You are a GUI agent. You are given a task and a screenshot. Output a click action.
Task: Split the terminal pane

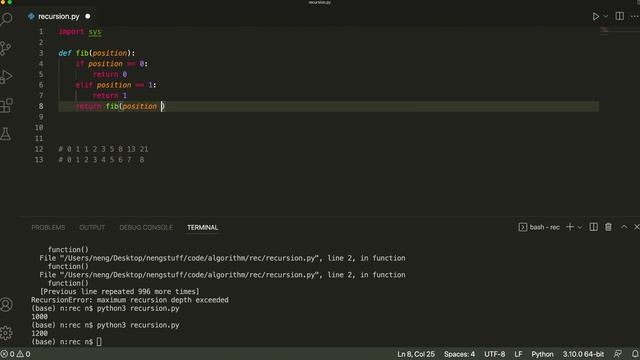click(593, 227)
